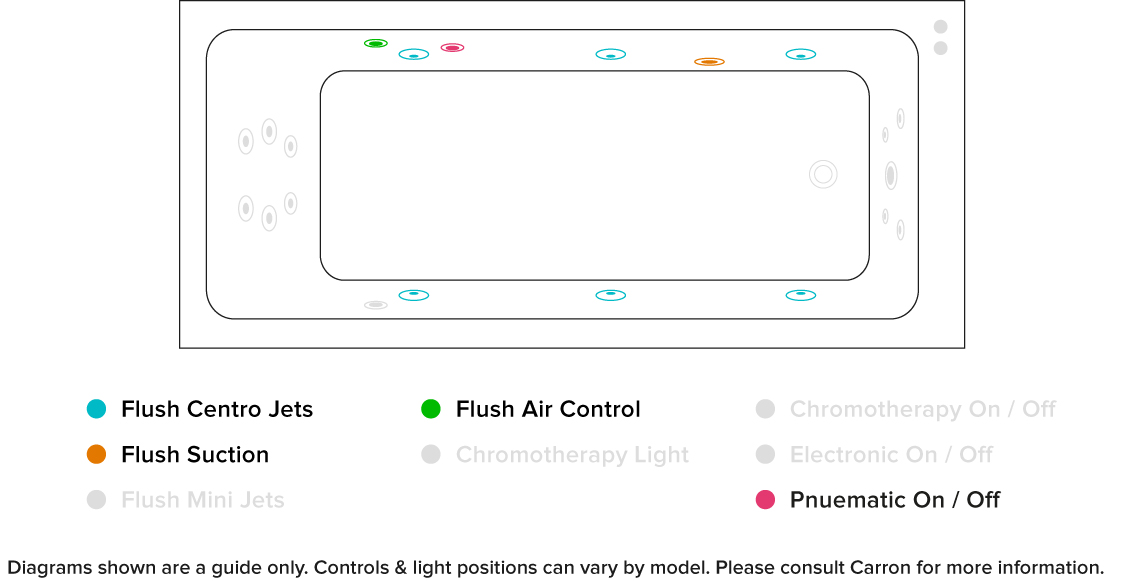The width and height of the screenshot is (1126, 581).
Task: Select the greyed Chromotherapy Light label
Action: [x=572, y=455]
